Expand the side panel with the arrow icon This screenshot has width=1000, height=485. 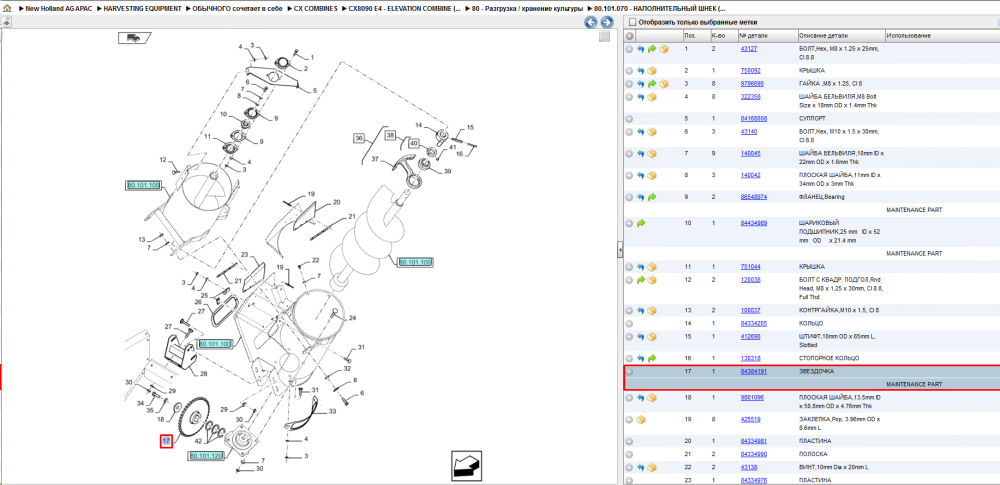(x=6, y=22)
